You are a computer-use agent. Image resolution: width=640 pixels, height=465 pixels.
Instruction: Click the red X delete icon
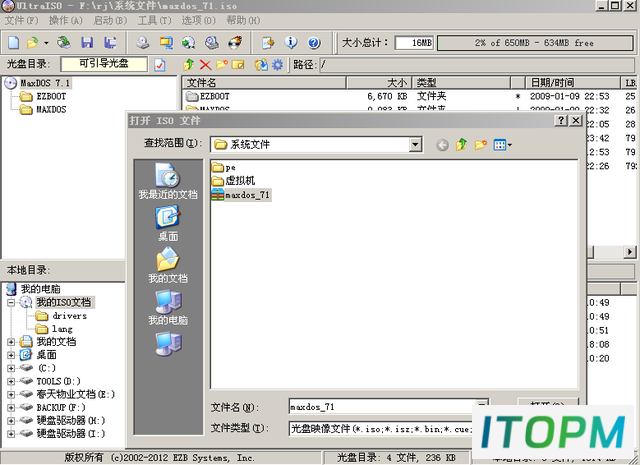pyautogui.click(x=205, y=65)
